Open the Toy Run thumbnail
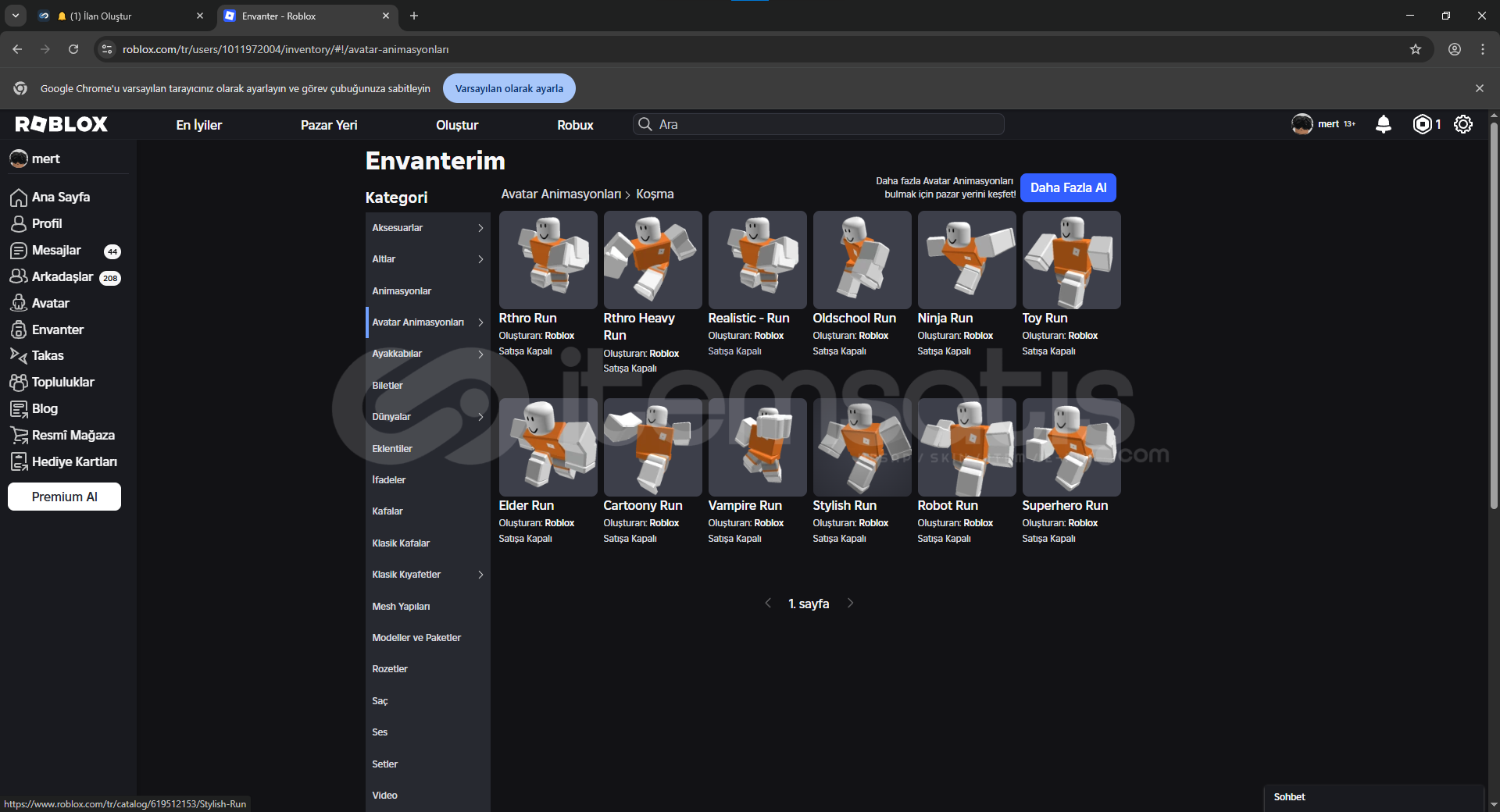The height and width of the screenshot is (812, 1500). [1071, 260]
